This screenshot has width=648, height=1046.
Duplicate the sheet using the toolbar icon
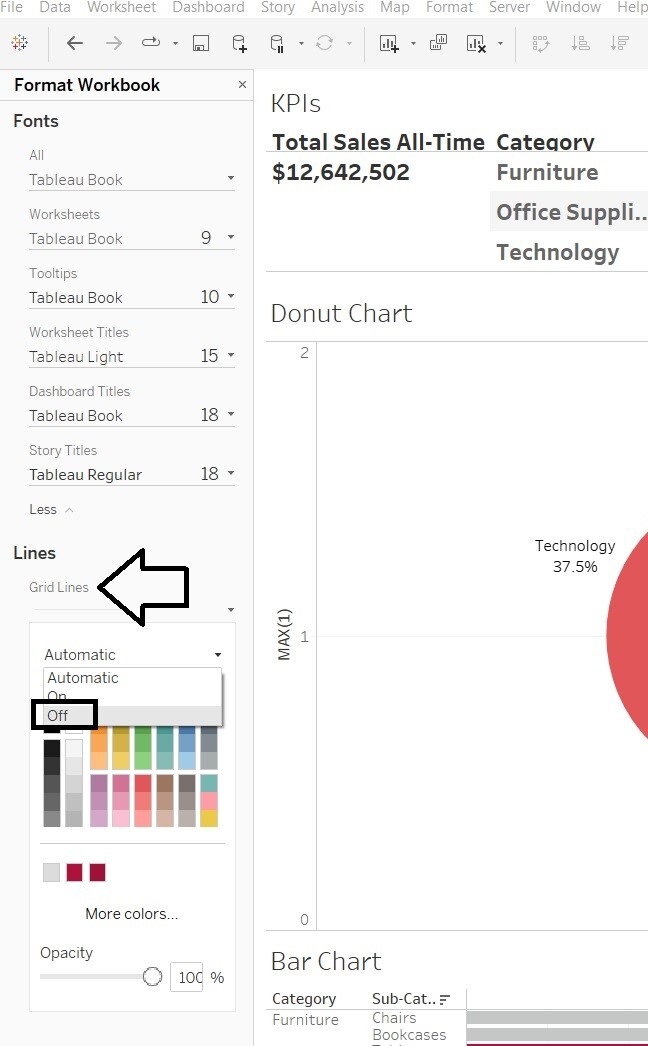coord(438,43)
